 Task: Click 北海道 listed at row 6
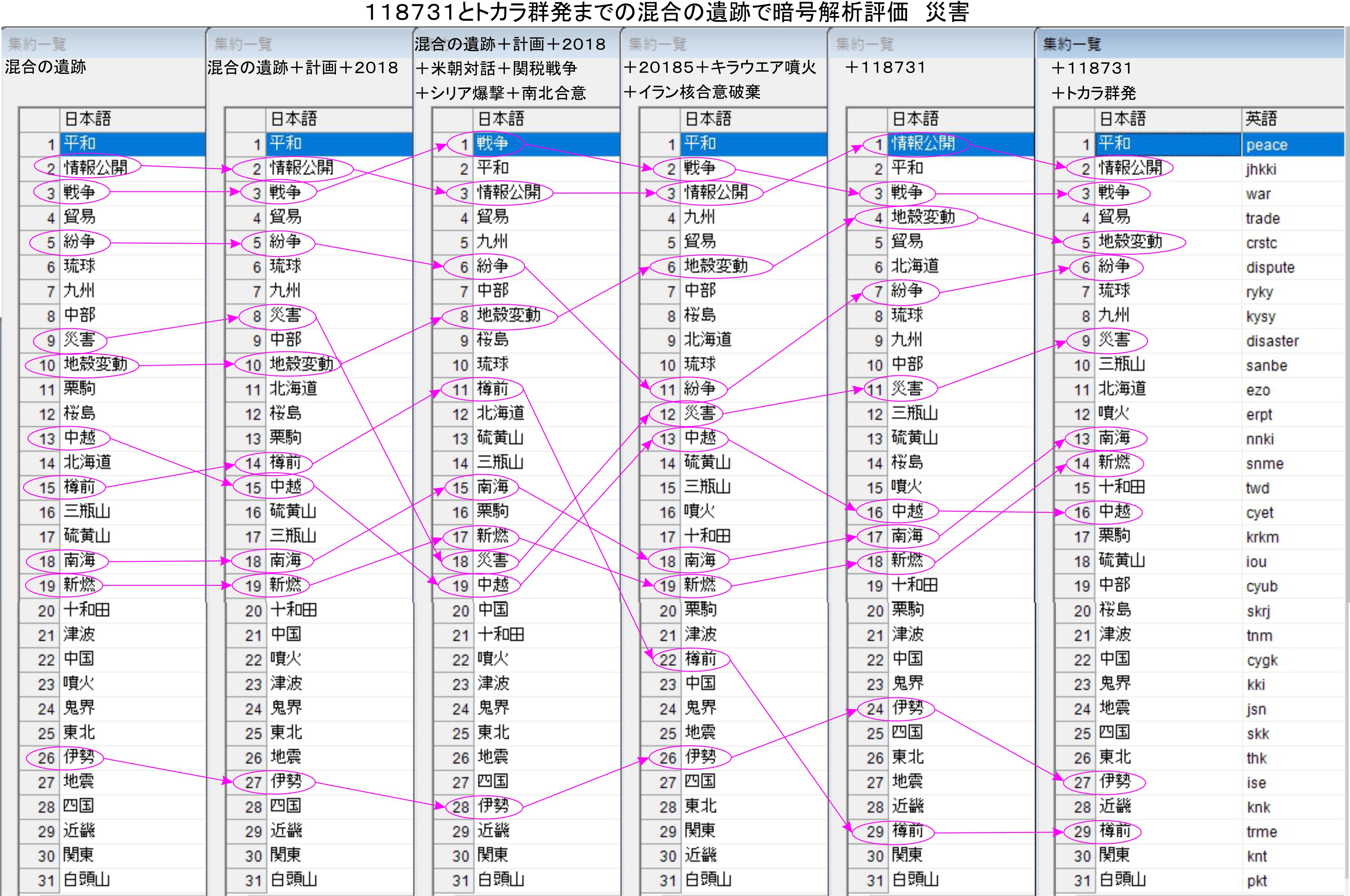coord(915,266)
